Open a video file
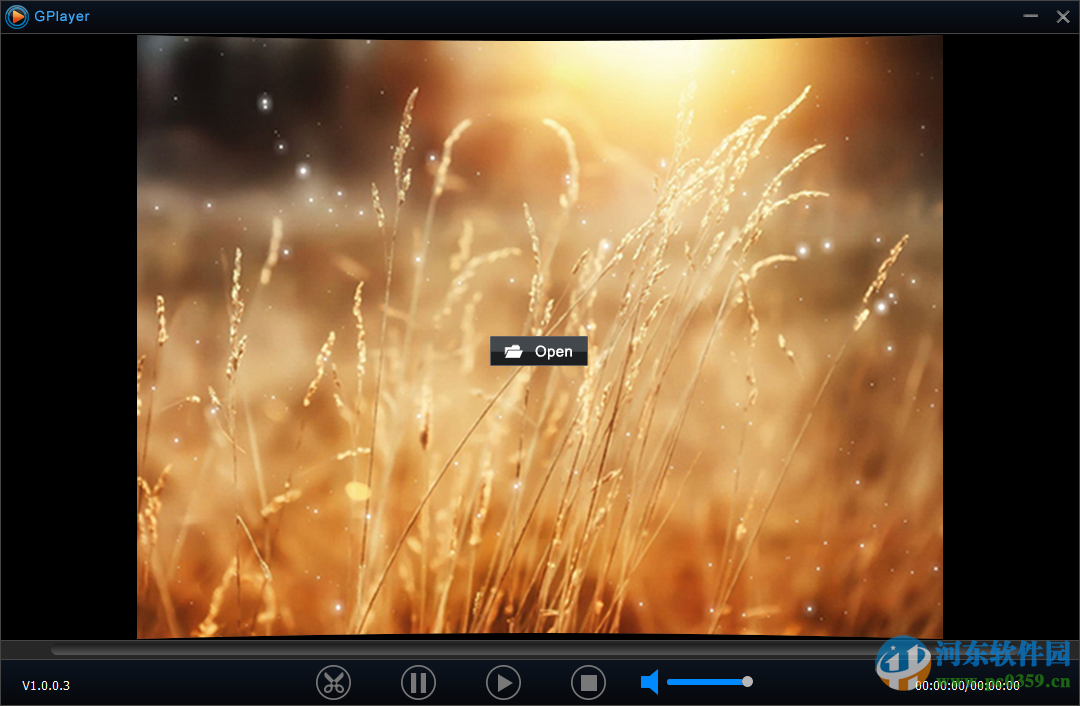The width and height of the screenshot is (1080, 706). pyautogui.click(x=538, y=351)
